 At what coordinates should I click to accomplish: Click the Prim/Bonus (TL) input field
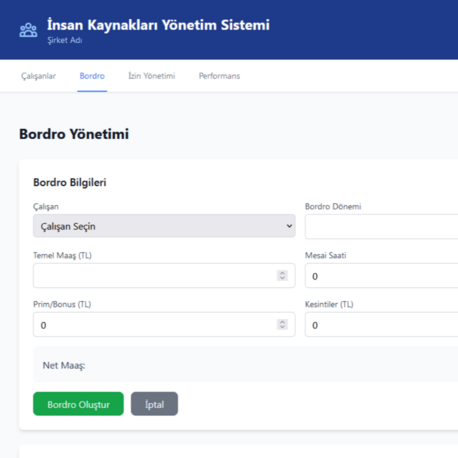pos(164,325)
